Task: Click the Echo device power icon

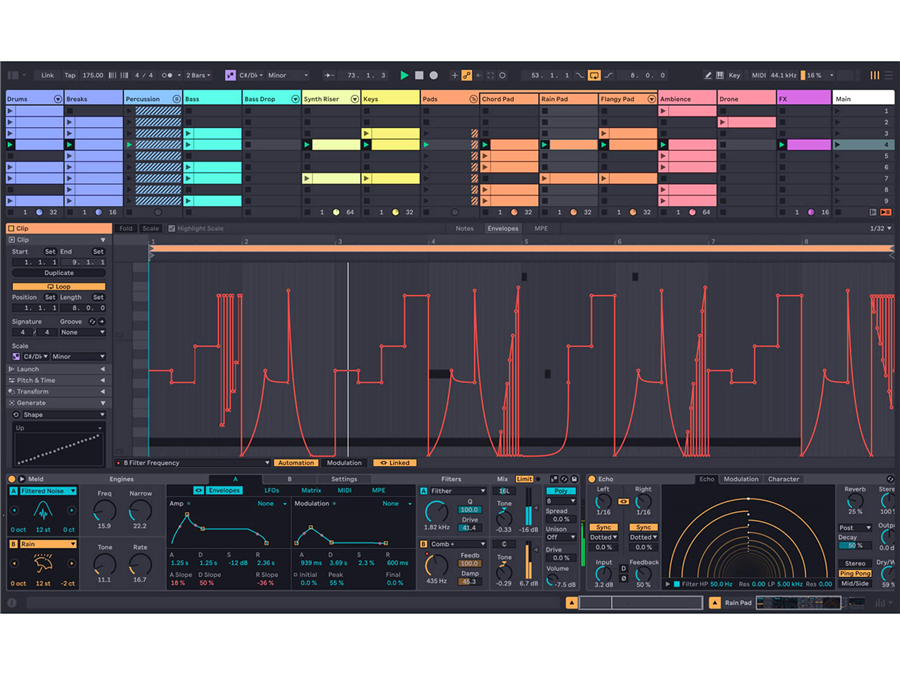Action: click(x=591, y=479)
